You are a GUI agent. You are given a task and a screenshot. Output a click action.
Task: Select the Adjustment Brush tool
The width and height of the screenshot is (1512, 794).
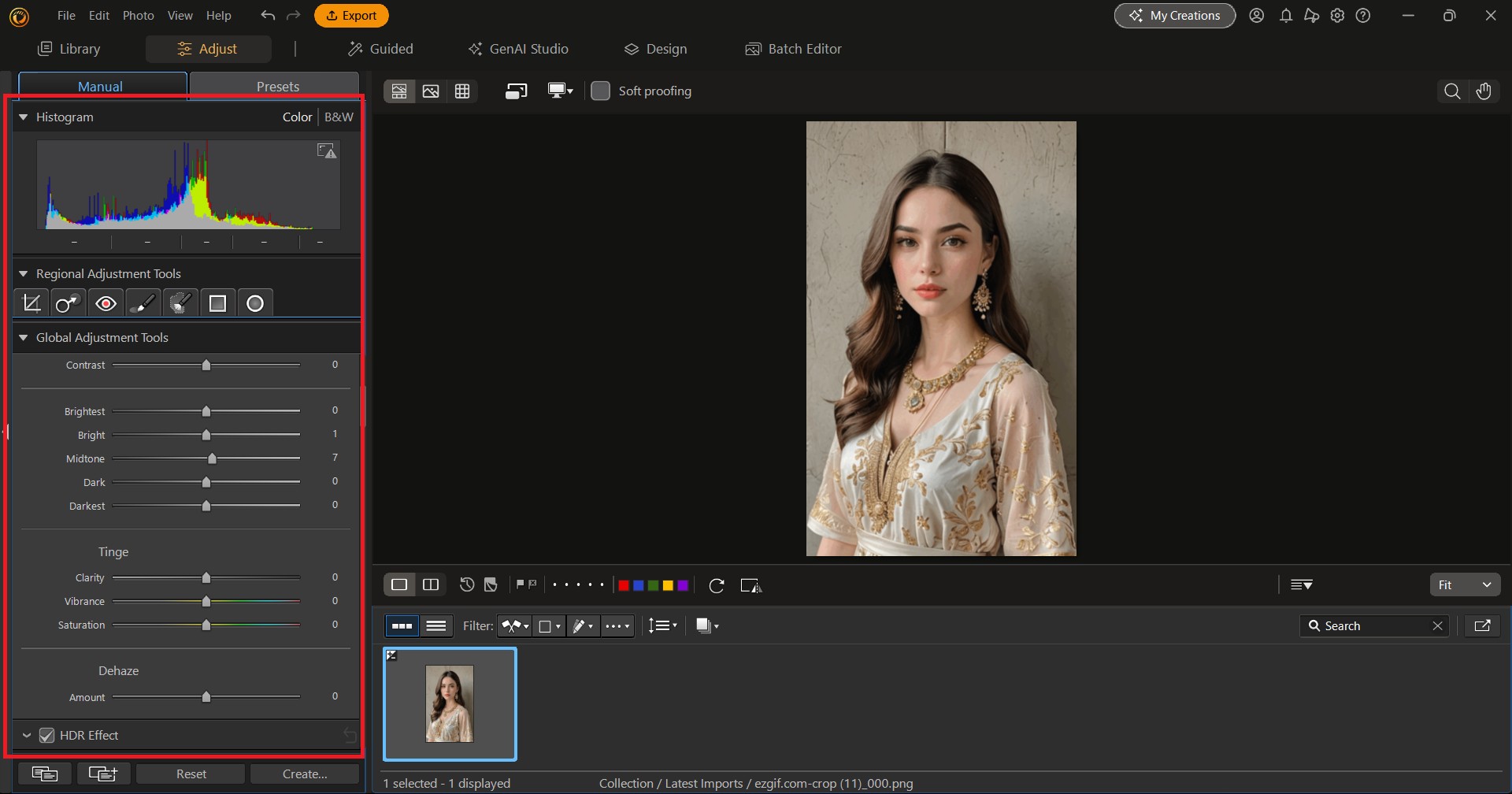tap(143, 302)
